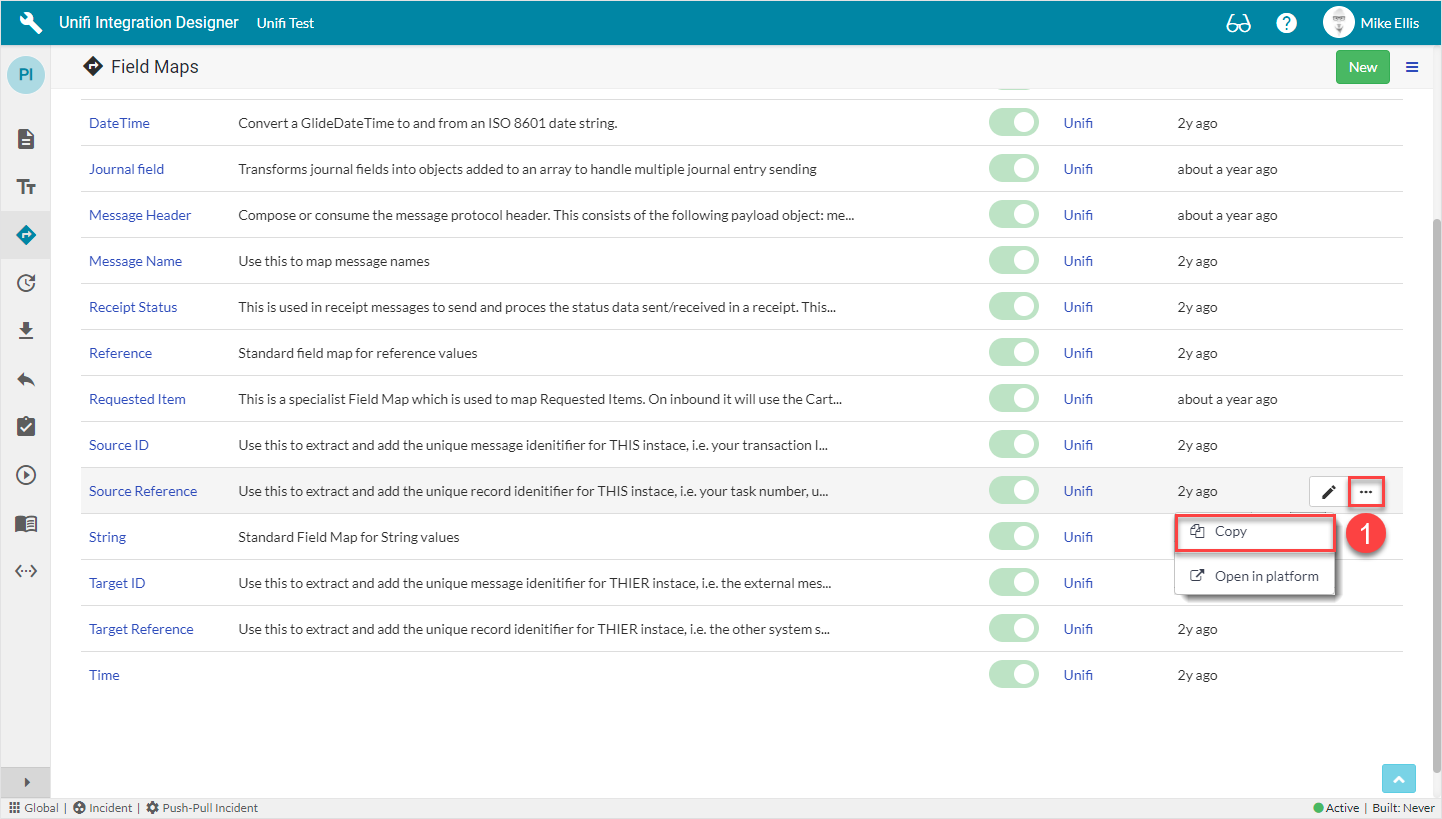Disable the toggle for Target Reference
The height and width of the screenshot is (819, 1442).
(x=1013, y=628)
